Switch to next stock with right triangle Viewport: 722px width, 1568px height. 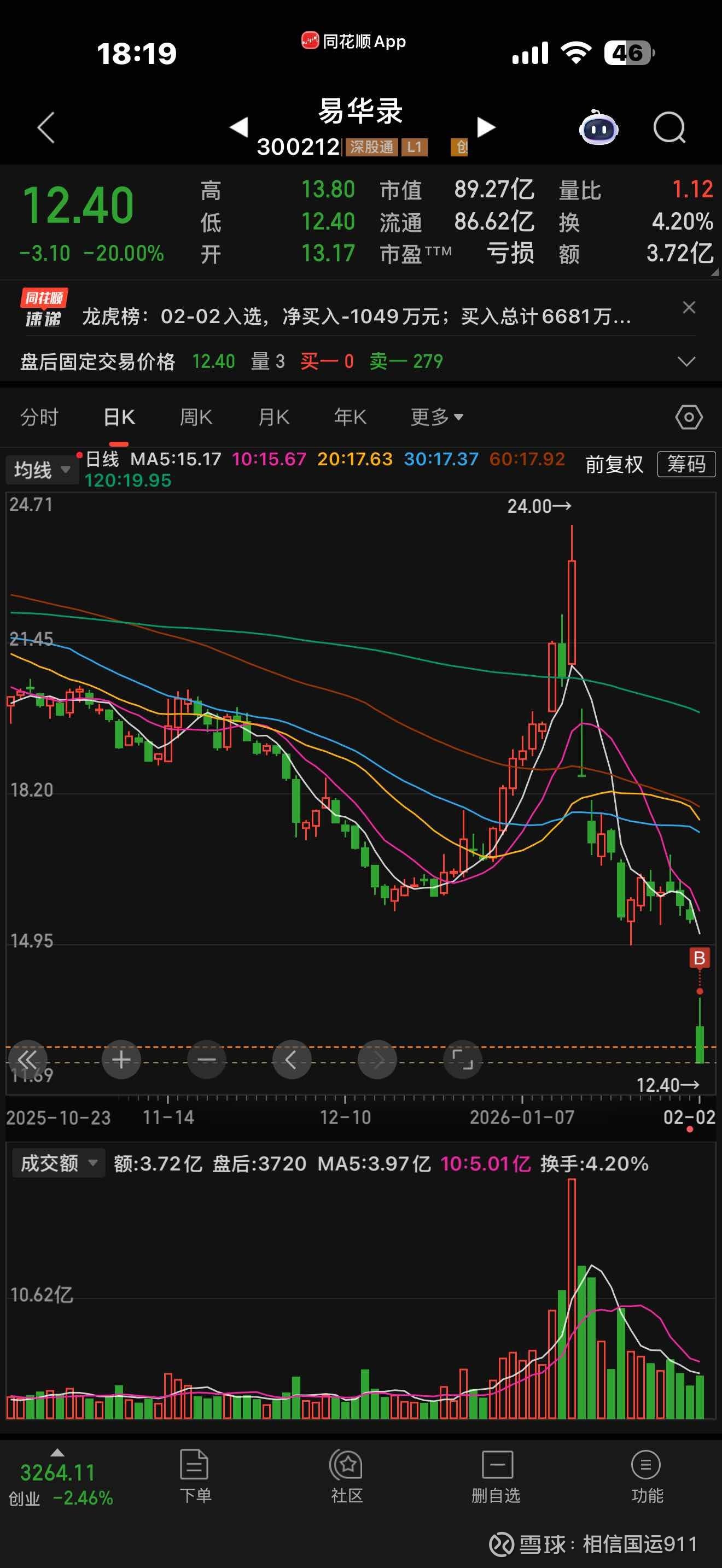(x=485, y=127)
